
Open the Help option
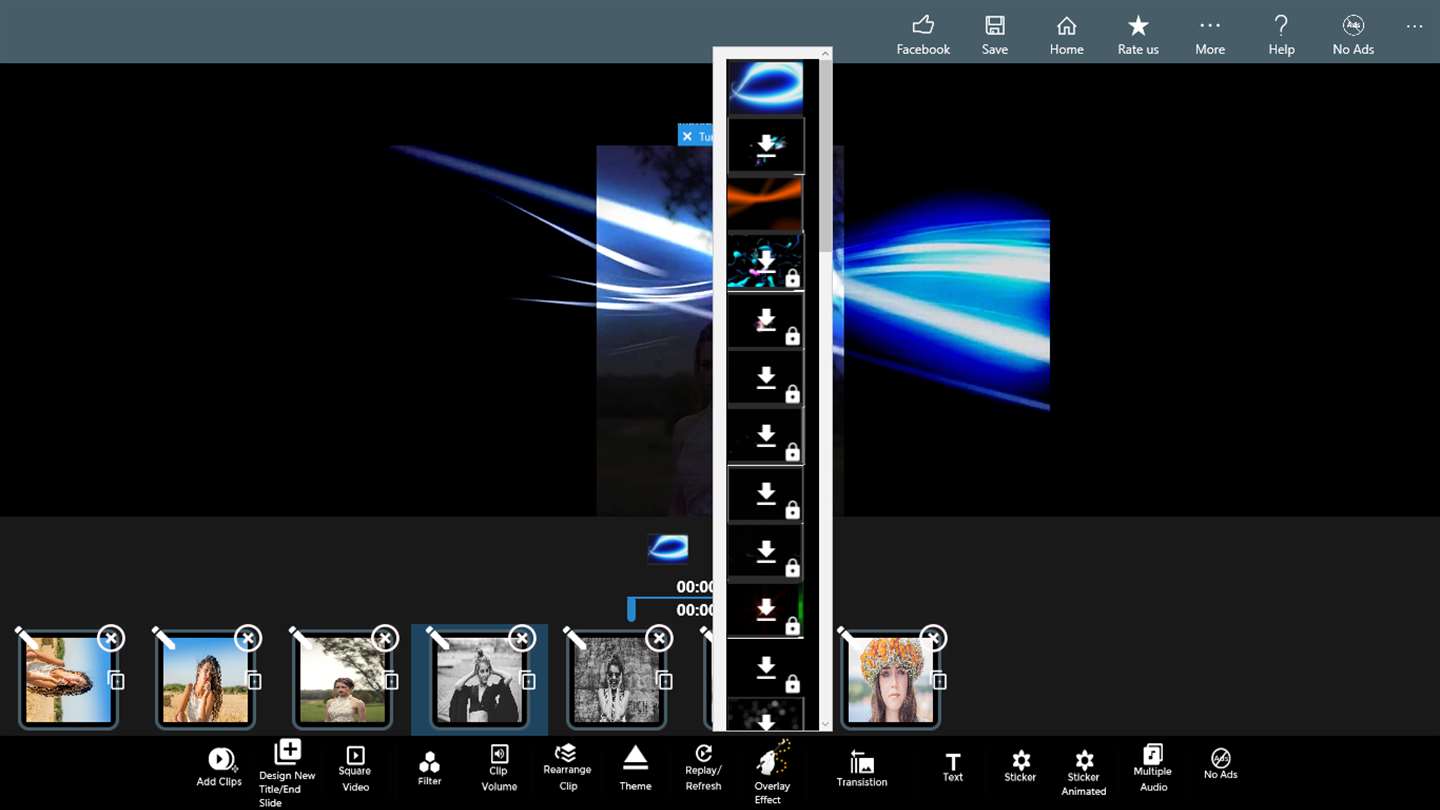1281,35
